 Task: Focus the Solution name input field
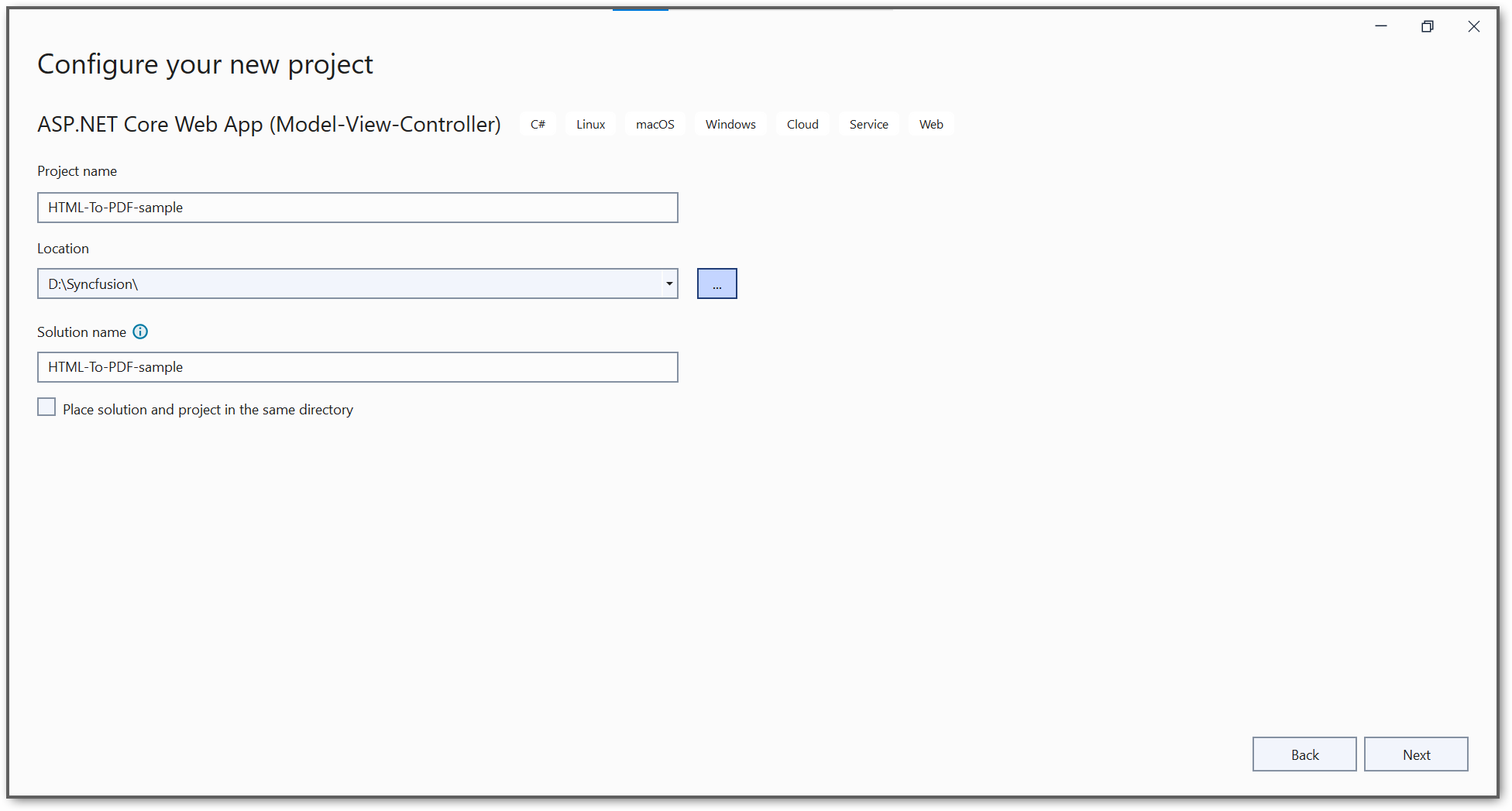click(x=358, y=367)
